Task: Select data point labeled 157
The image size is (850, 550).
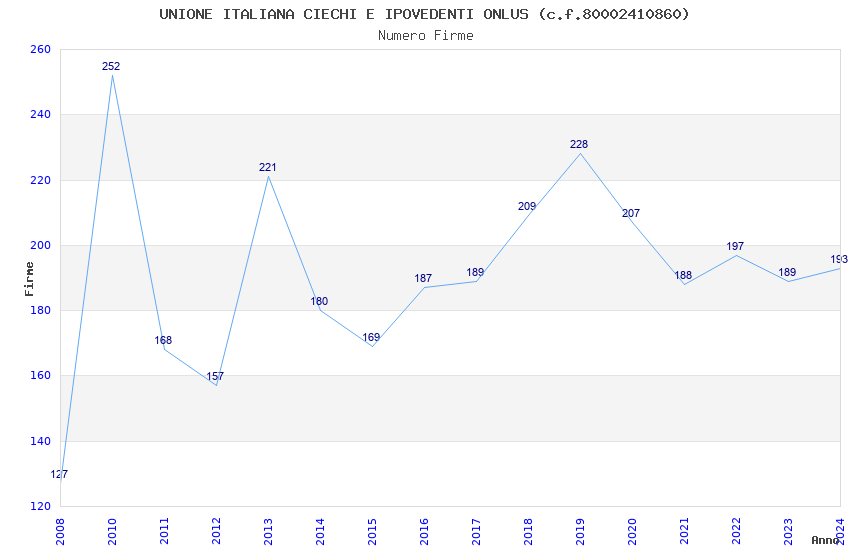Action: coord(215,377)
